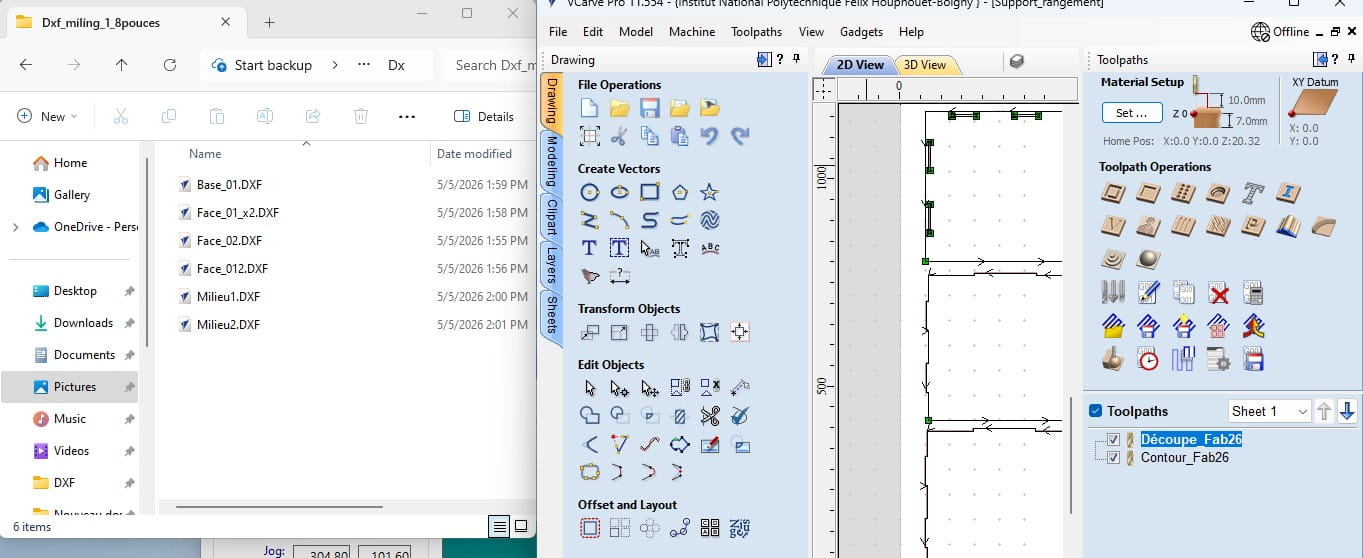
Task: Switch to the 3D View tab
Action: coord(925,64)
